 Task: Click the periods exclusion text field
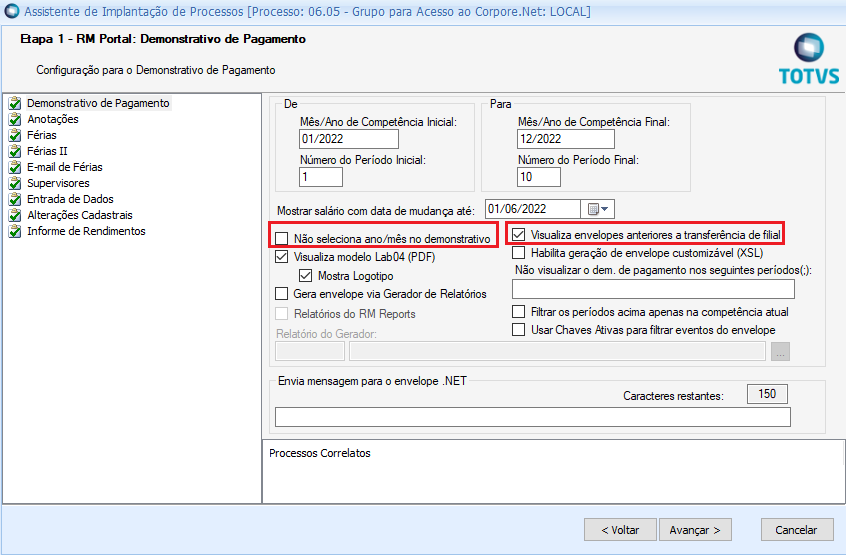pos(653,289)
